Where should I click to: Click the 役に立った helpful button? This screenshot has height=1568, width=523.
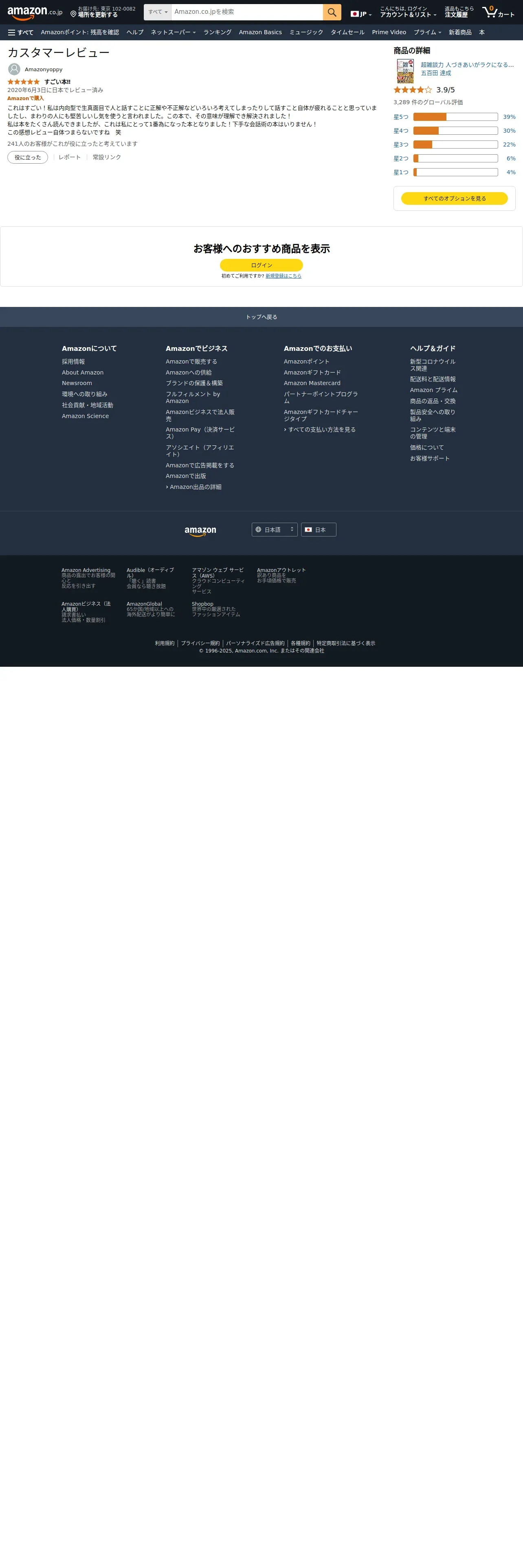pyautogui.click(x=27, y=157)
